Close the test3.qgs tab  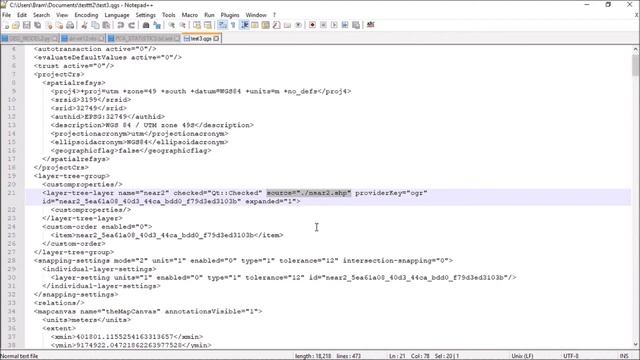(216, 39)
